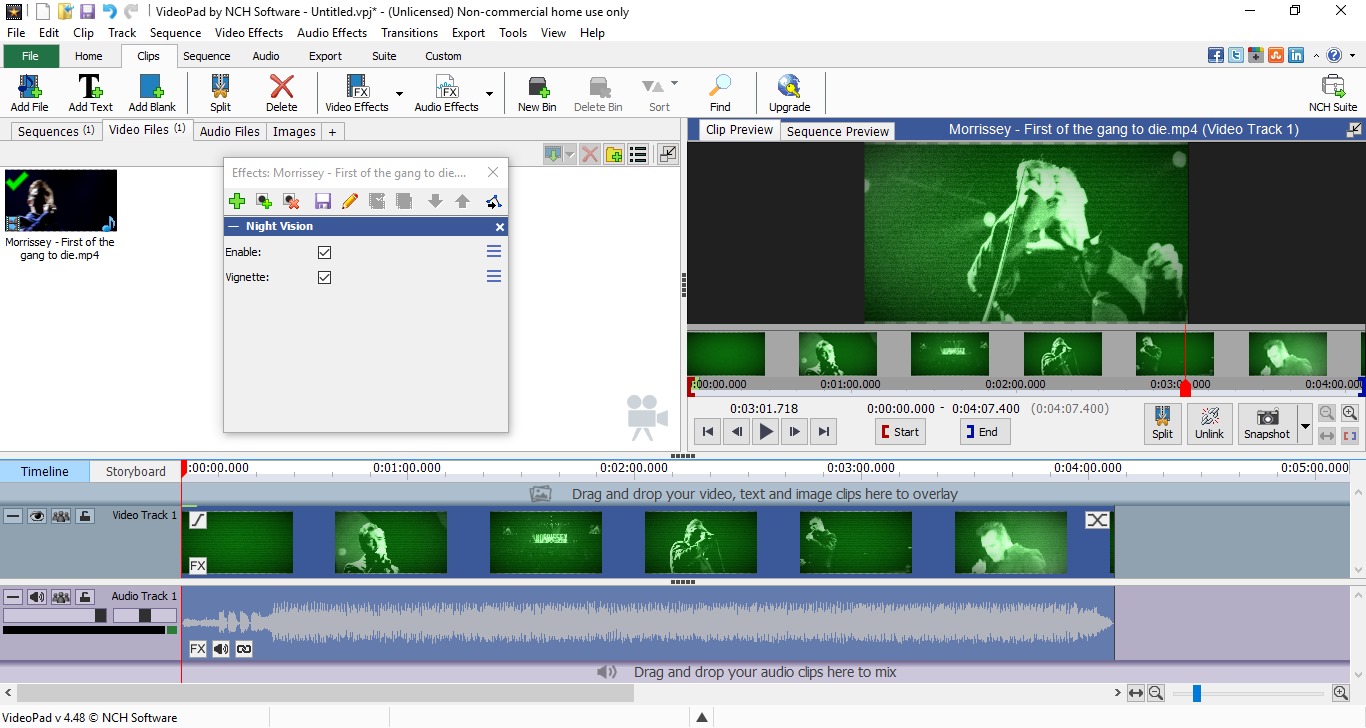
Task: Save effect chain with purple floppy icon
Action: [322, 201]
